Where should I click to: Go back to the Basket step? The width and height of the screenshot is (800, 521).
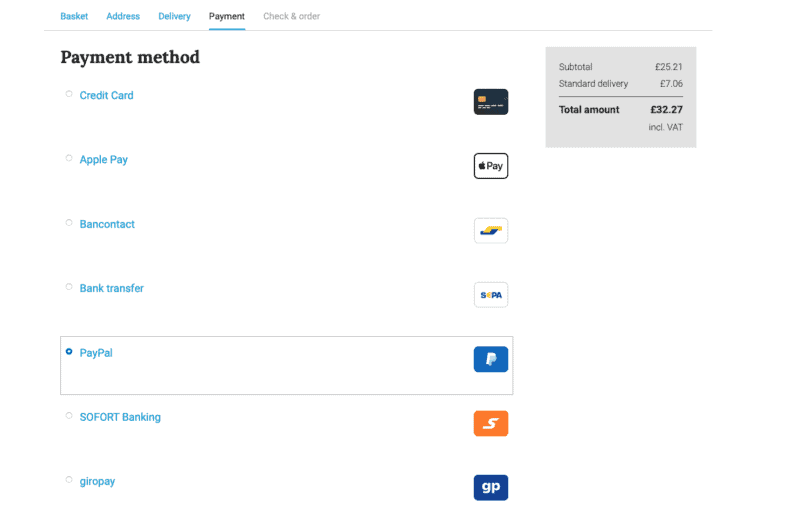[74, 16]
